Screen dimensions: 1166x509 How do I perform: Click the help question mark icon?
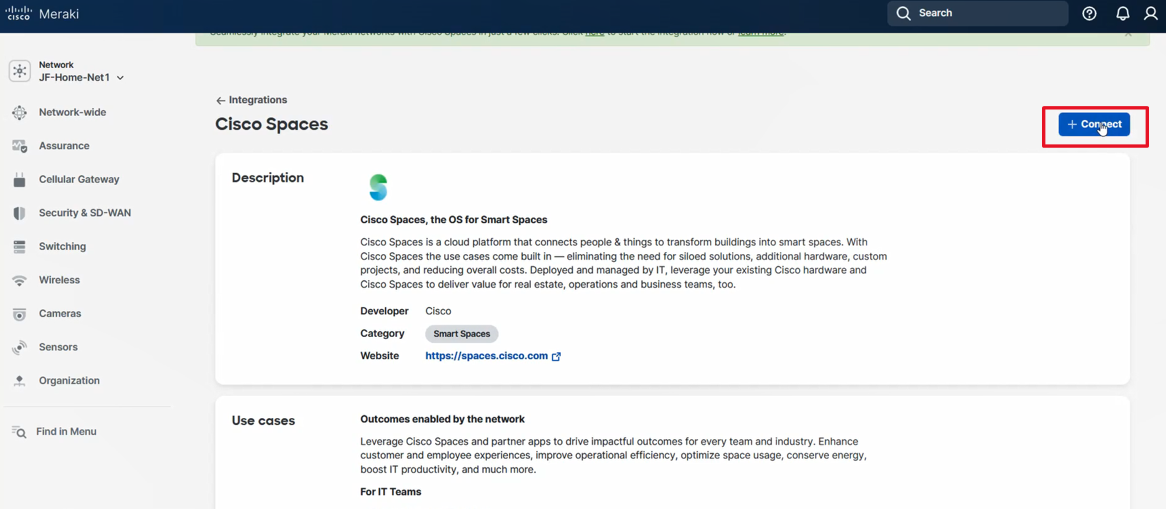[1089, 14]
